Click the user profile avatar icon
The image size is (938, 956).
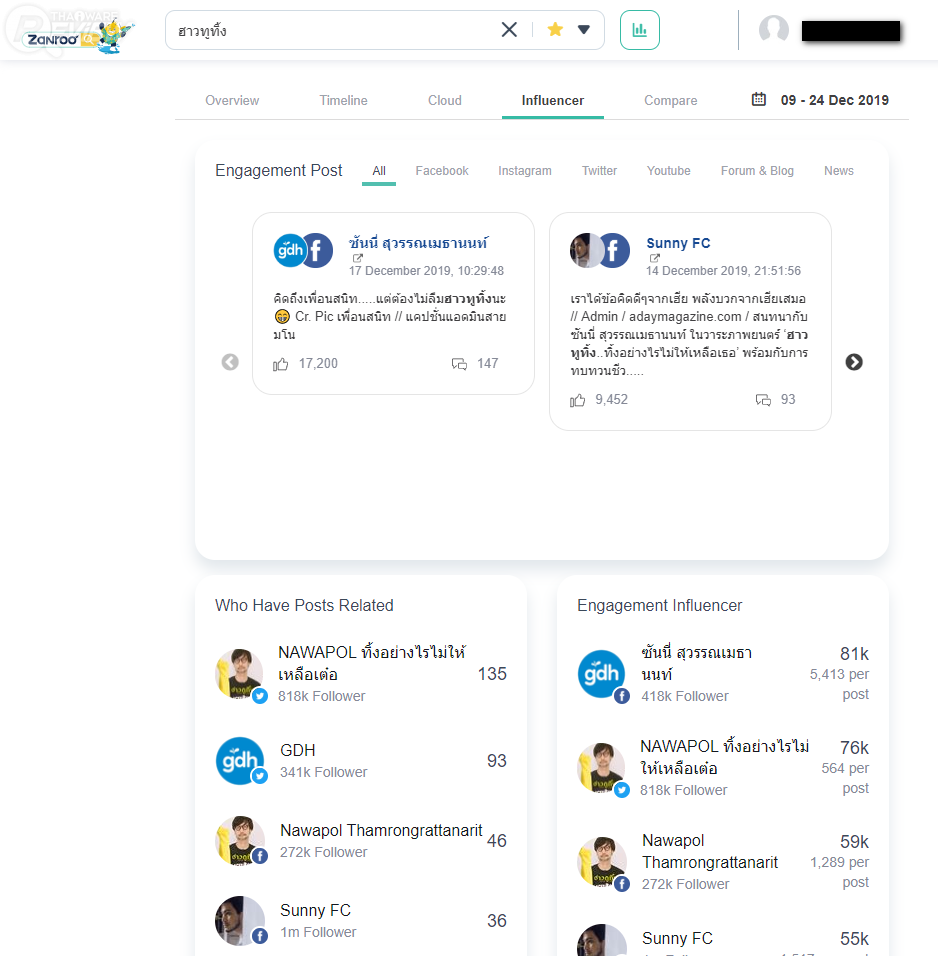773,29
